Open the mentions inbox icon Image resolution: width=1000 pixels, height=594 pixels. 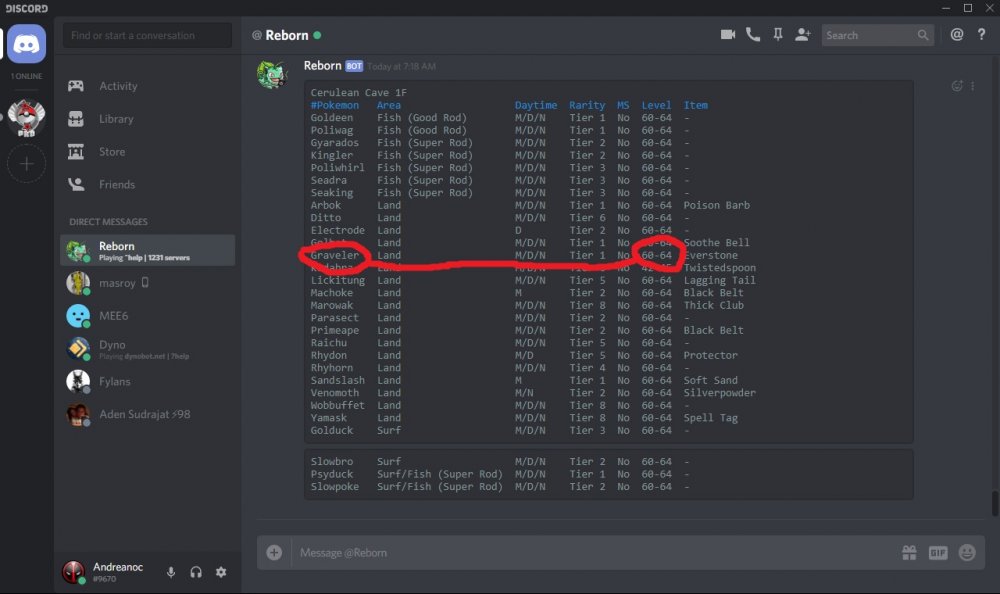957,35
